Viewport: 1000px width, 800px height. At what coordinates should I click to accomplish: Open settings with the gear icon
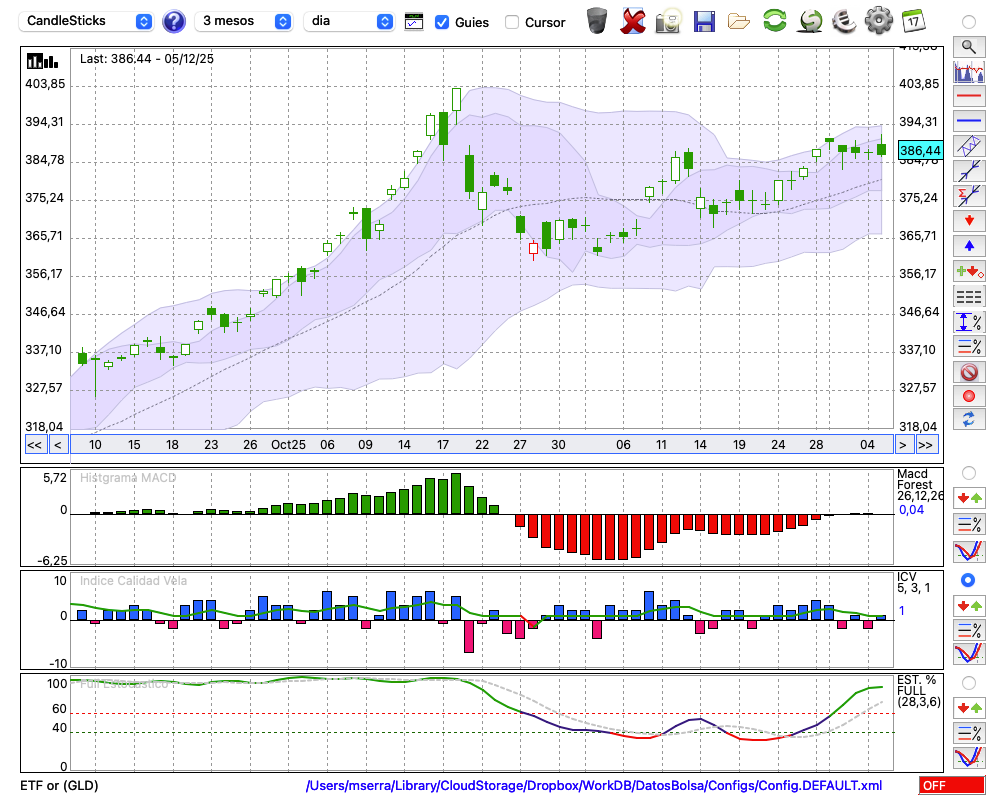(x=878, y=20)
